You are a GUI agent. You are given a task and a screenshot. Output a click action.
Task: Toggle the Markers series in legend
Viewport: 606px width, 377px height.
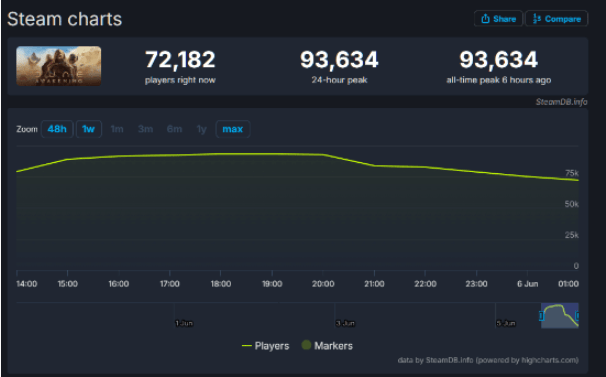click(x=327, y=345)
